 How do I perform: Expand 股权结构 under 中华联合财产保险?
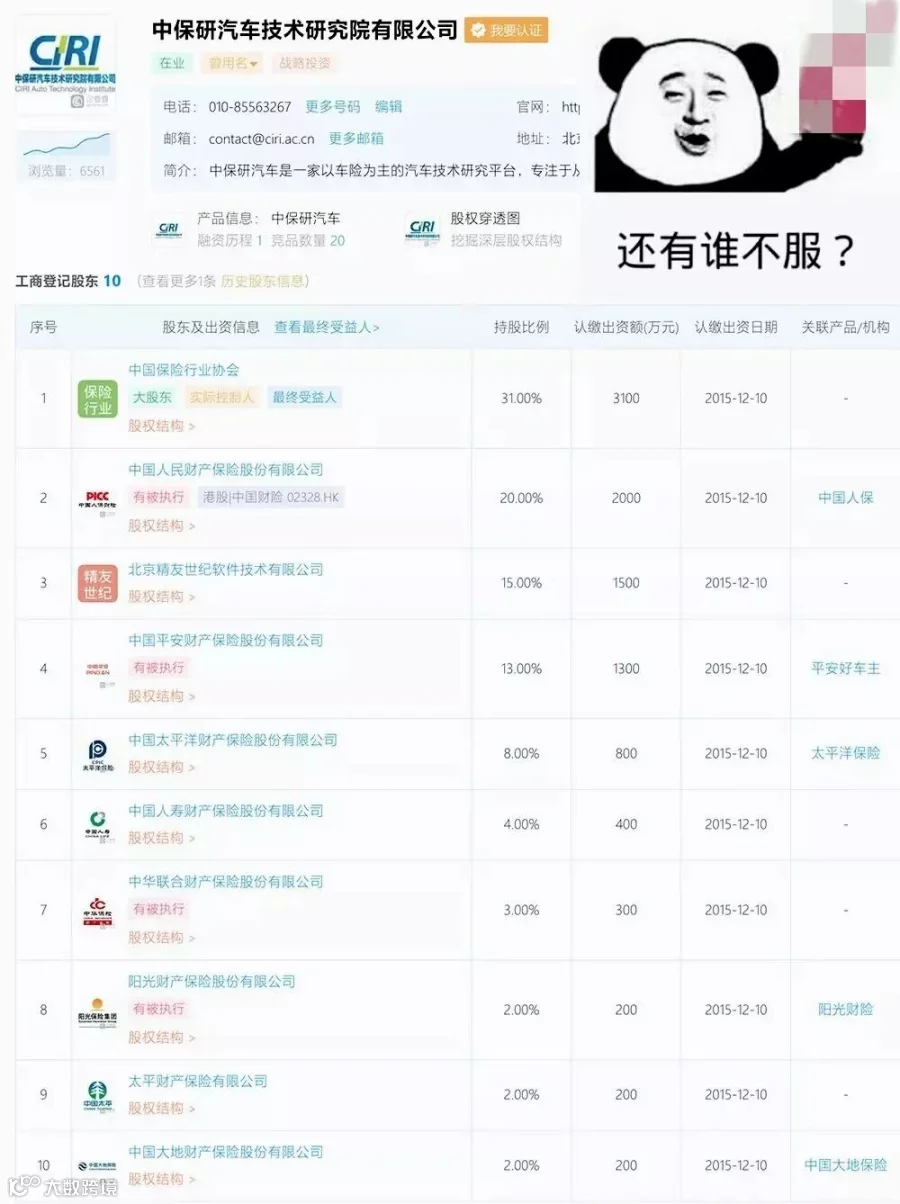(x=161, y=938)
